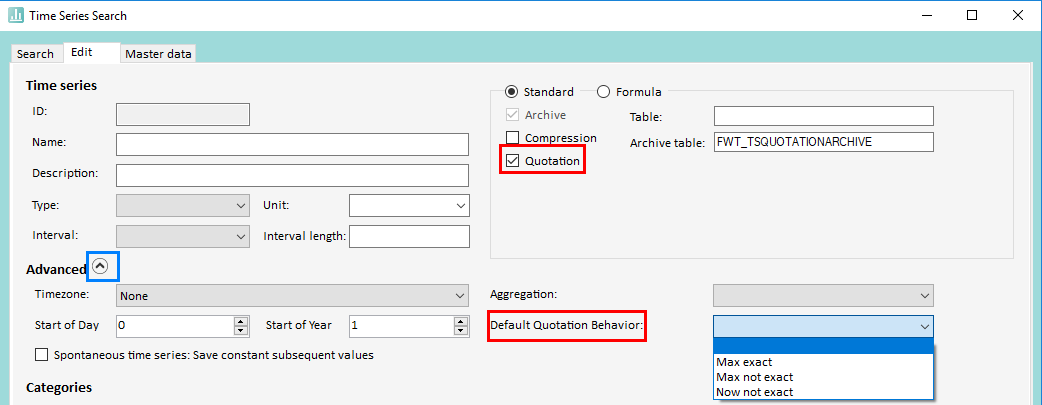This screenshot has height=405, width=1042.
Task: Tick Spontaneous time series checkbox
Action: 41,355
